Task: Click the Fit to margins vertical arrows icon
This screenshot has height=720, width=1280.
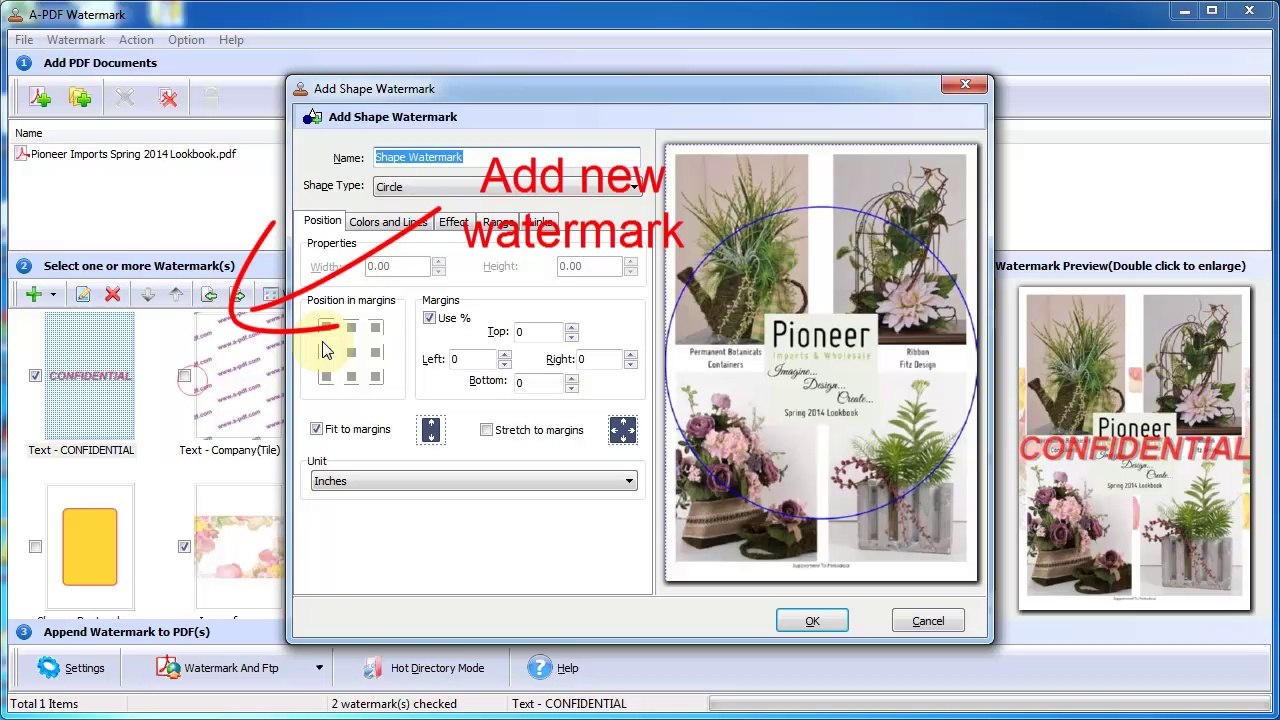Action: pyautogui.click(x=431, y=430)
